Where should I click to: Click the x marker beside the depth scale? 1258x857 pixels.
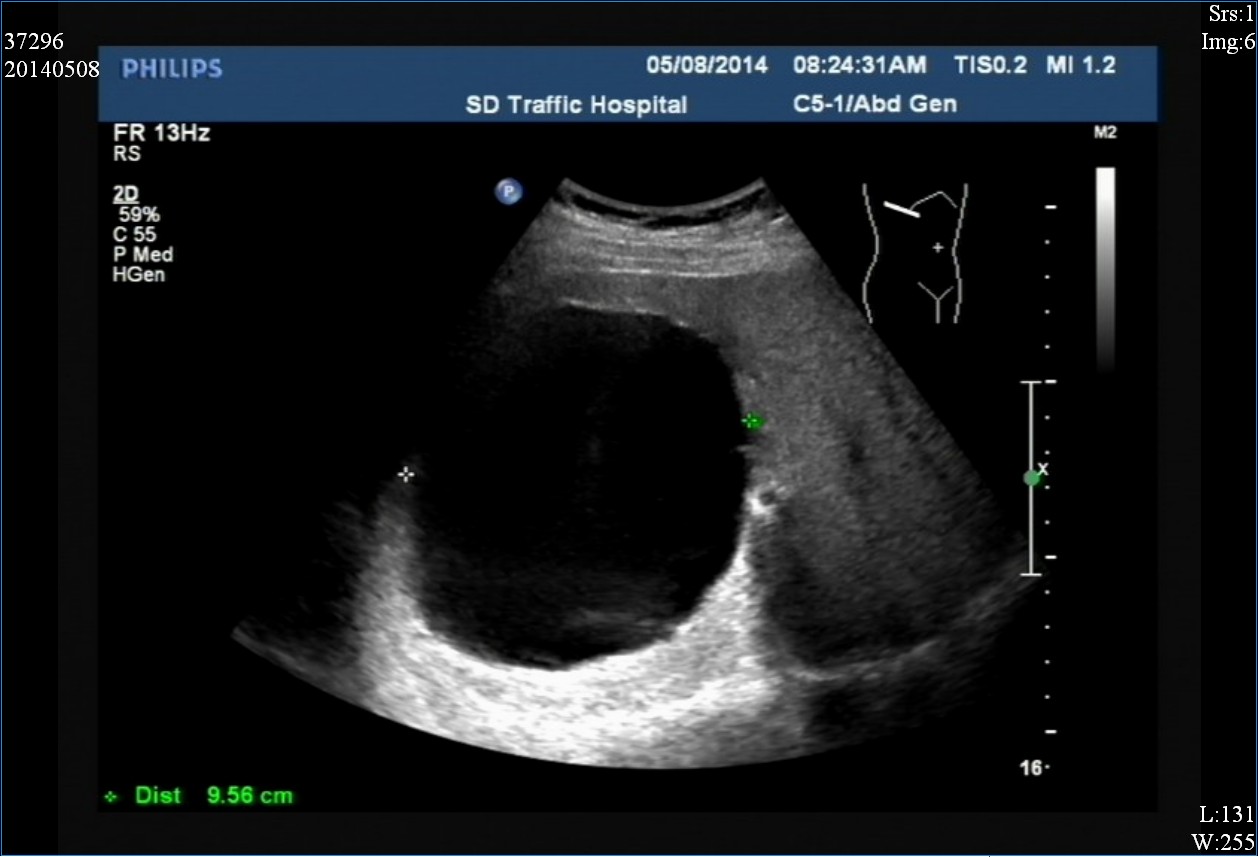pos(1043,468)
